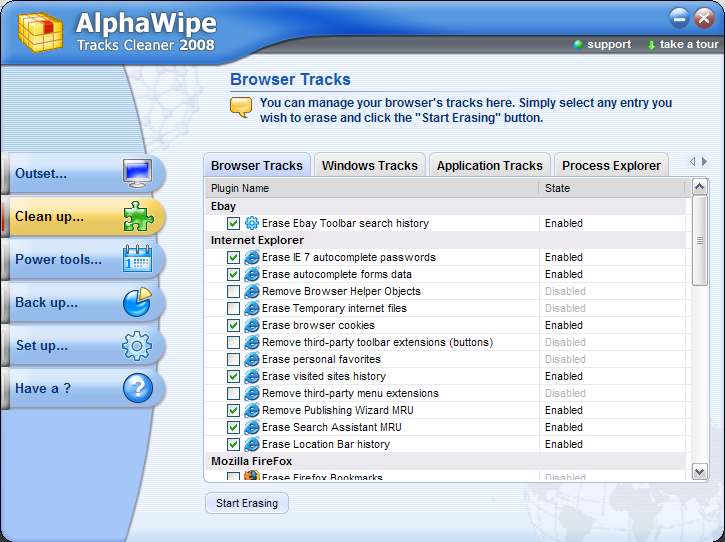Viewport: 725px width, 542px height.
Task: Untick Erase Search Assistant MRU checkbox
Action: click(233, 427)
